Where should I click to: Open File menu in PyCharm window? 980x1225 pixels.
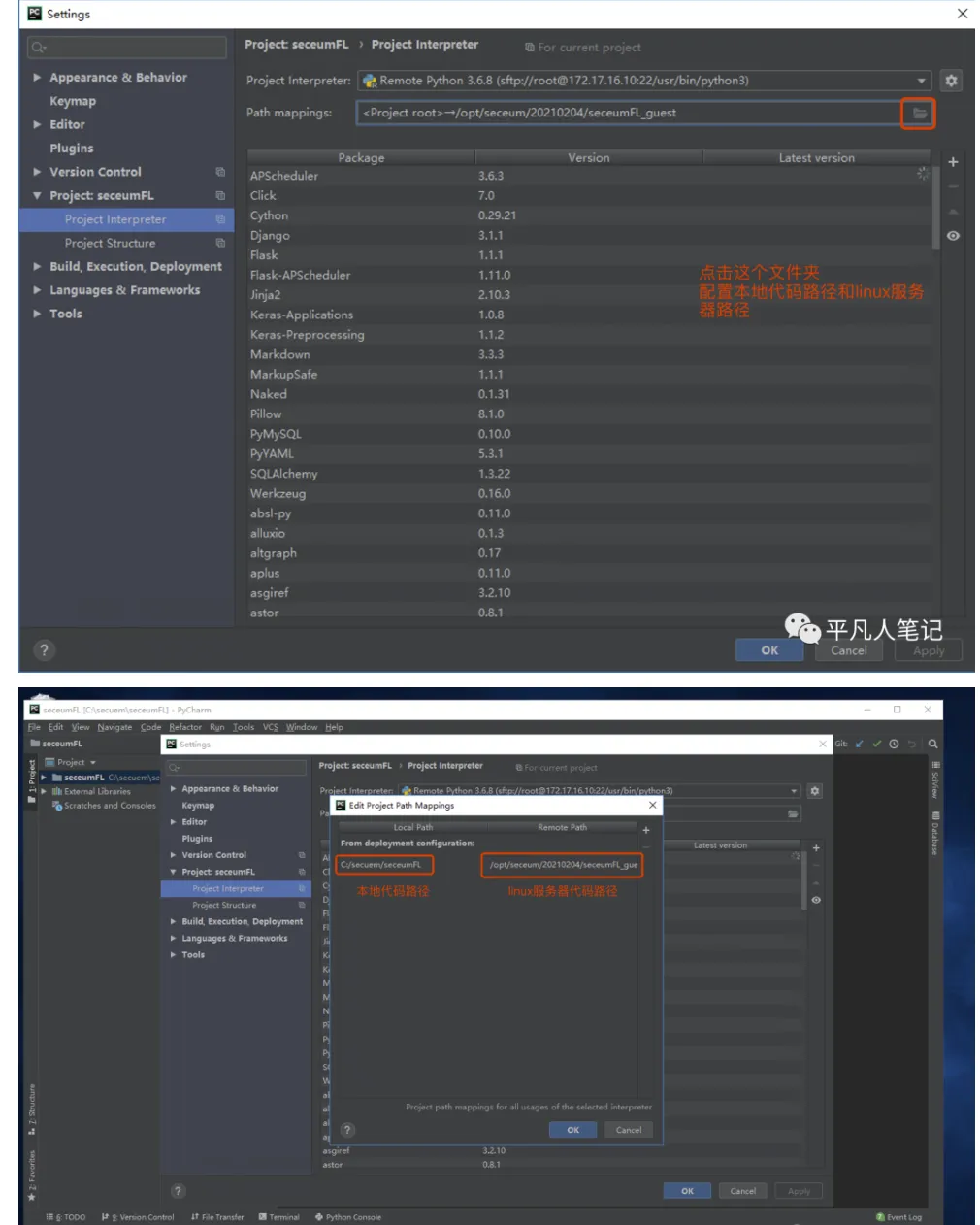[x=34, y=727]
